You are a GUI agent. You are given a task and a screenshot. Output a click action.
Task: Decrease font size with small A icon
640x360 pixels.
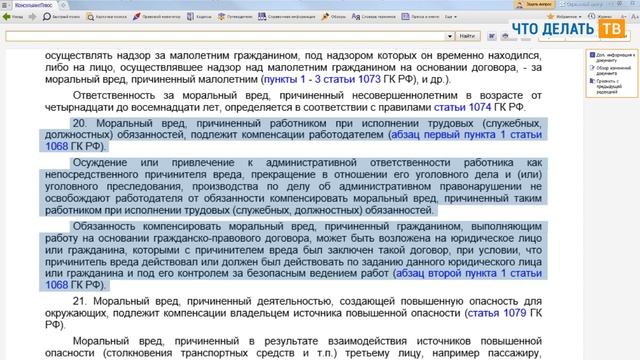[x=623, y=17]
